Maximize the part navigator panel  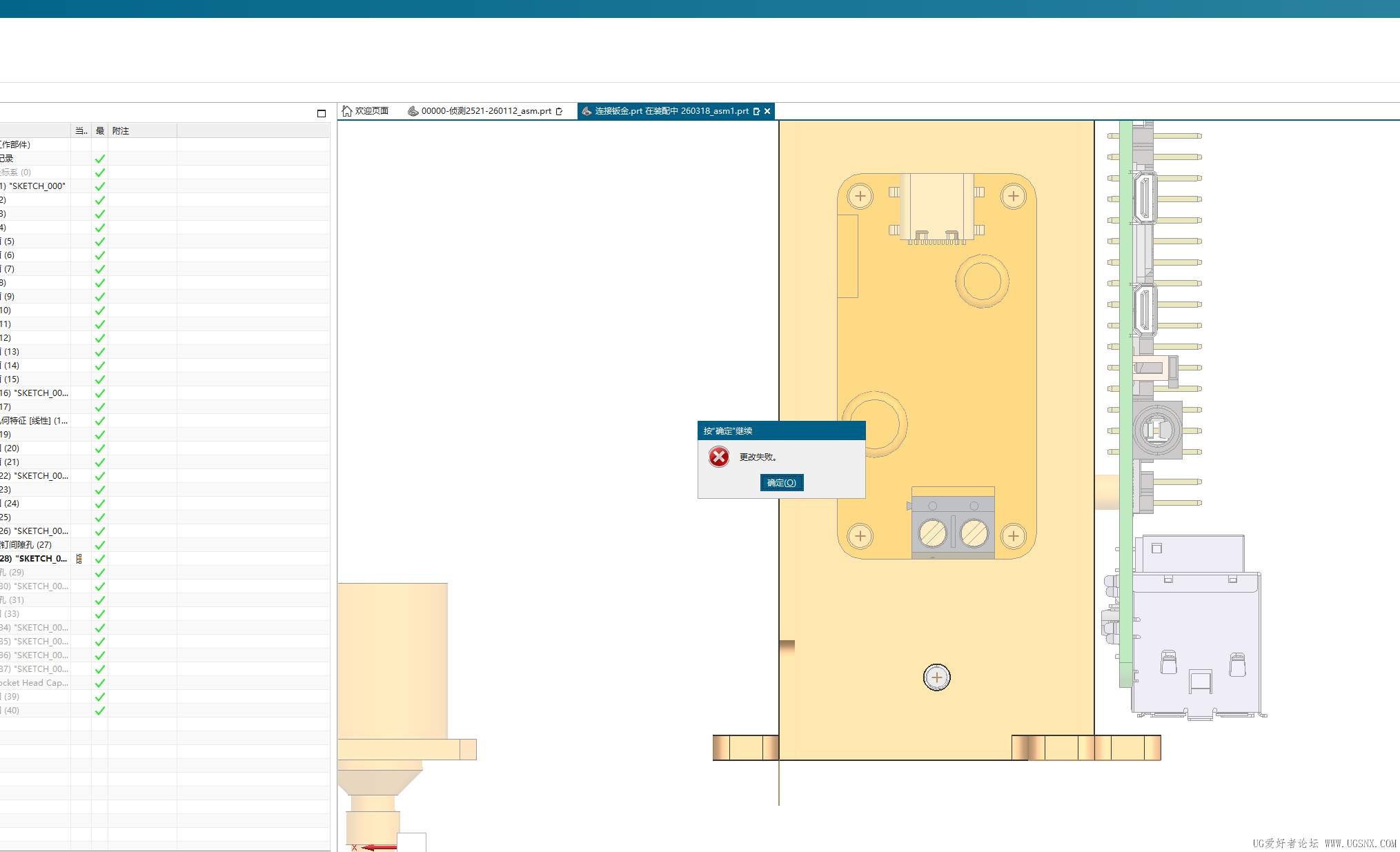(321, 113)
